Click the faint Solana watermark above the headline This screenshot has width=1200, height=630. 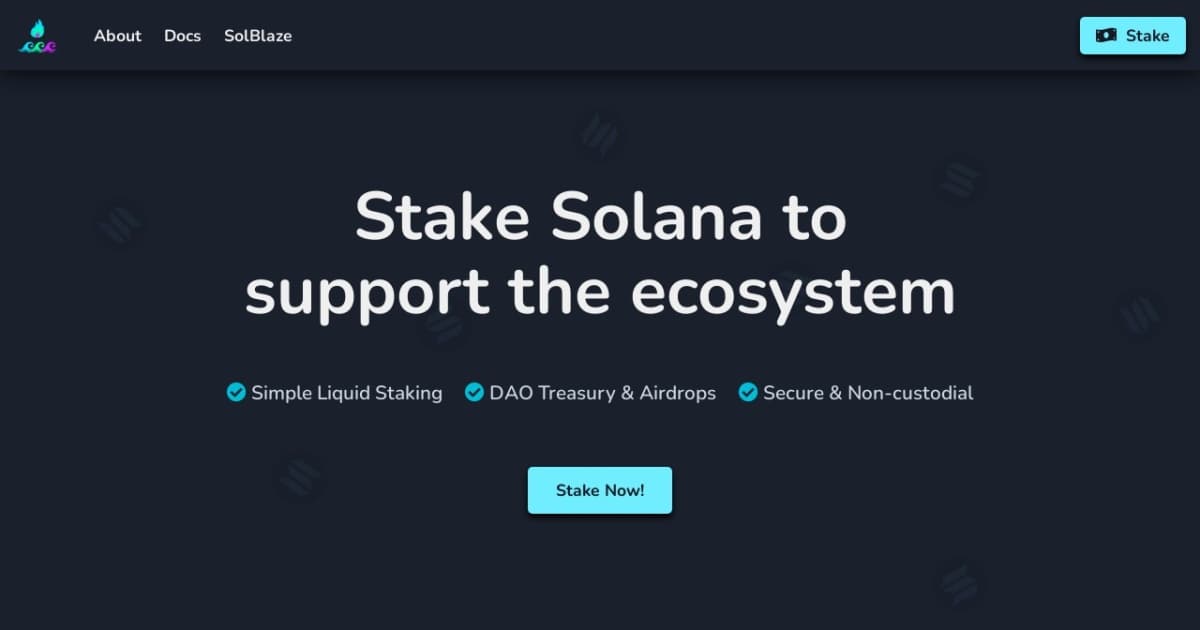[600, 133]
